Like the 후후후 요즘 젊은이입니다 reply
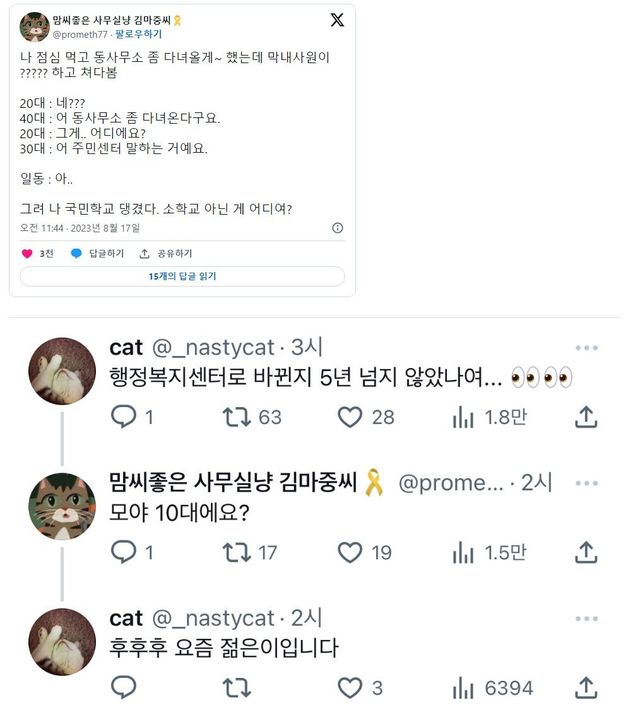Screen dimensions: 640x717 350,688
